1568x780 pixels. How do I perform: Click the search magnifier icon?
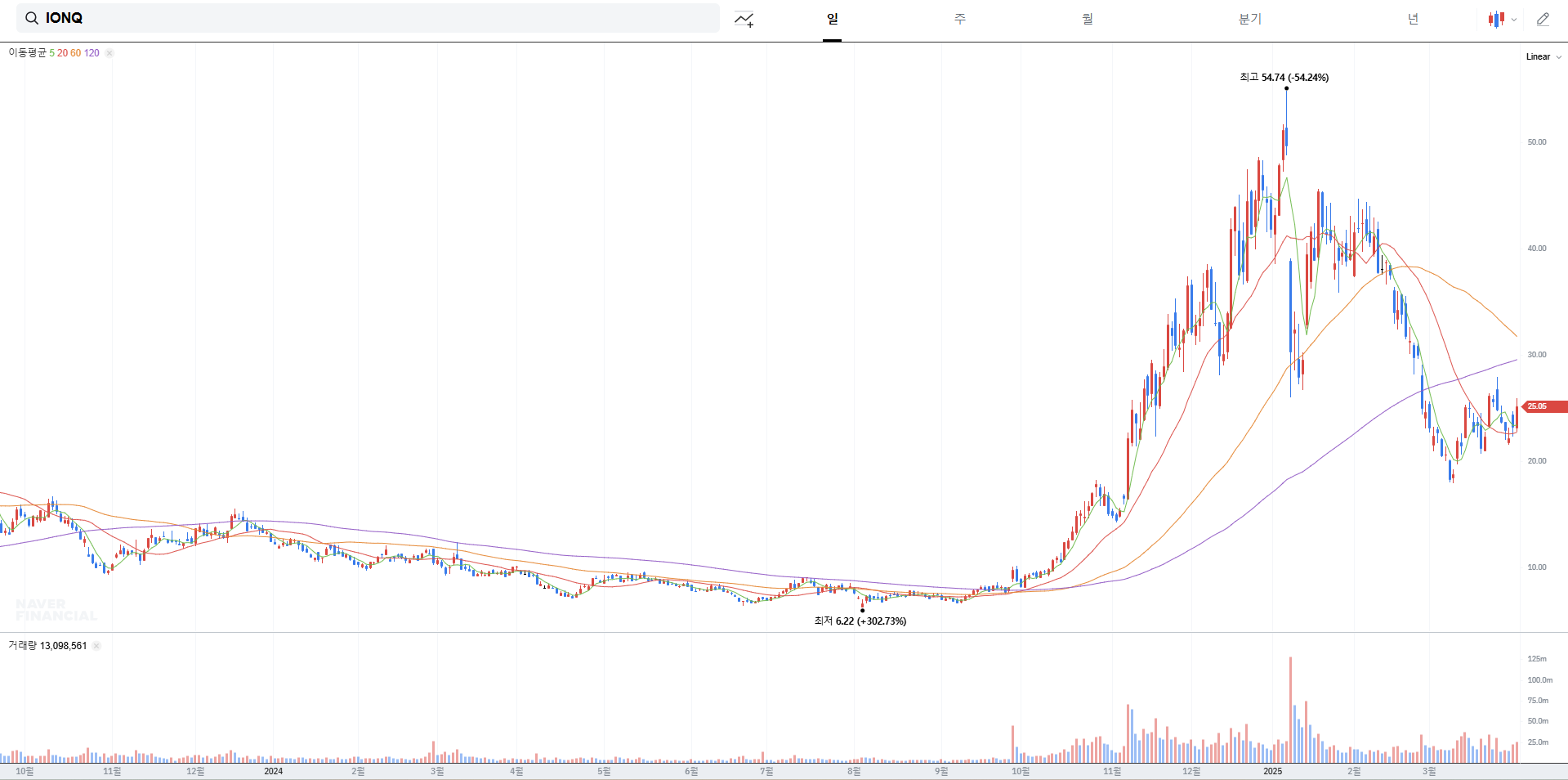pos(32,18)
